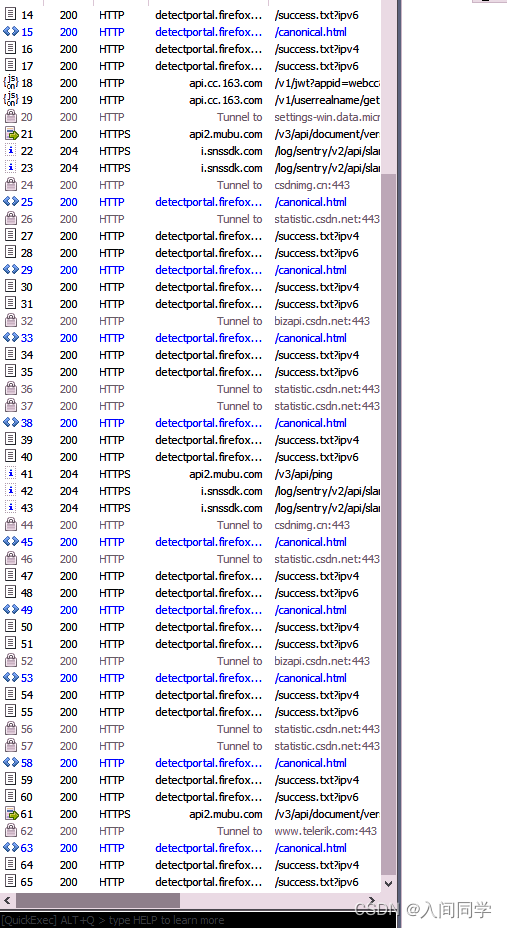
Task: Select HTTPS protocol cell in session 43
Action: point(115,508)
